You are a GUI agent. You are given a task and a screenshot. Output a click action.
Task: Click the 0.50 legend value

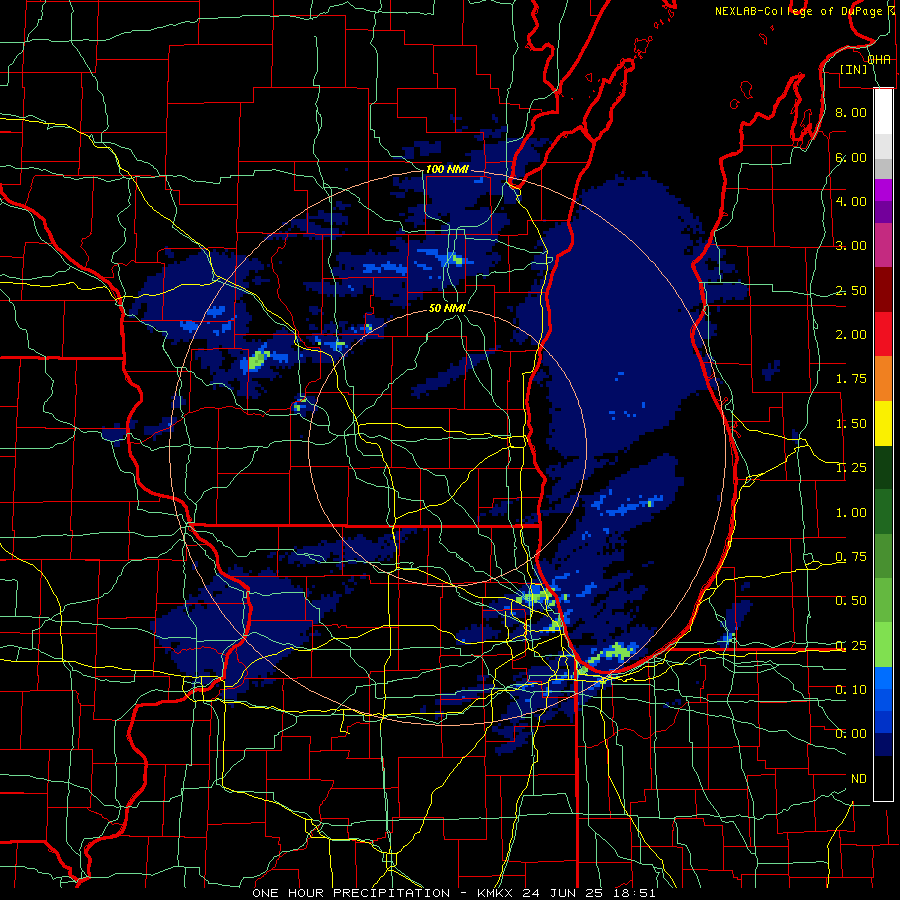click(x=851, y=601)
